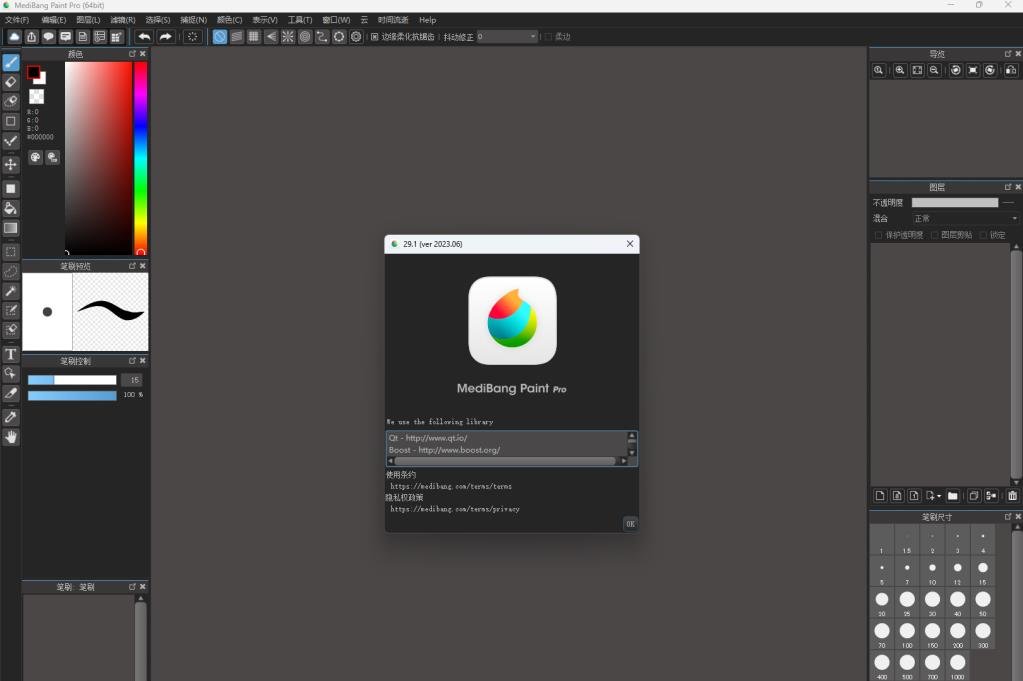
Task: Open the layer blend mode dropdown
Action: pos(966,219)
